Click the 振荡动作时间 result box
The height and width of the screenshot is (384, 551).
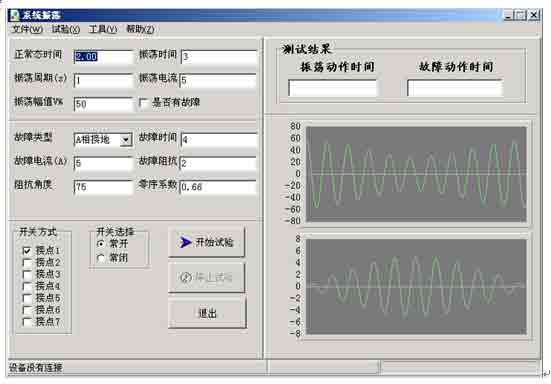(332, 88)
